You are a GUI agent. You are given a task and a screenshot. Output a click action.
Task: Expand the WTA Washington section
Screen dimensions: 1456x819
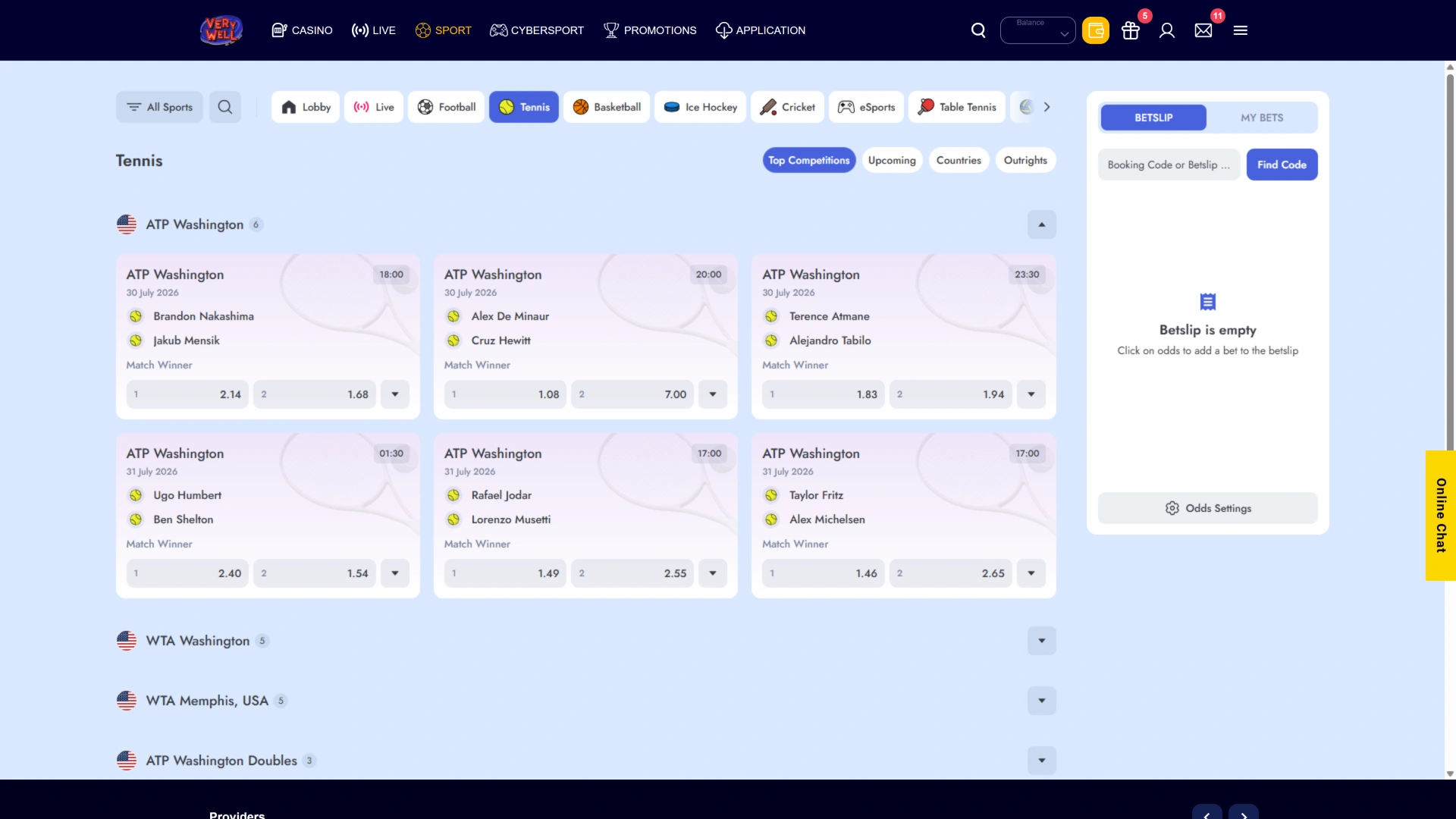coord(1042,641)
